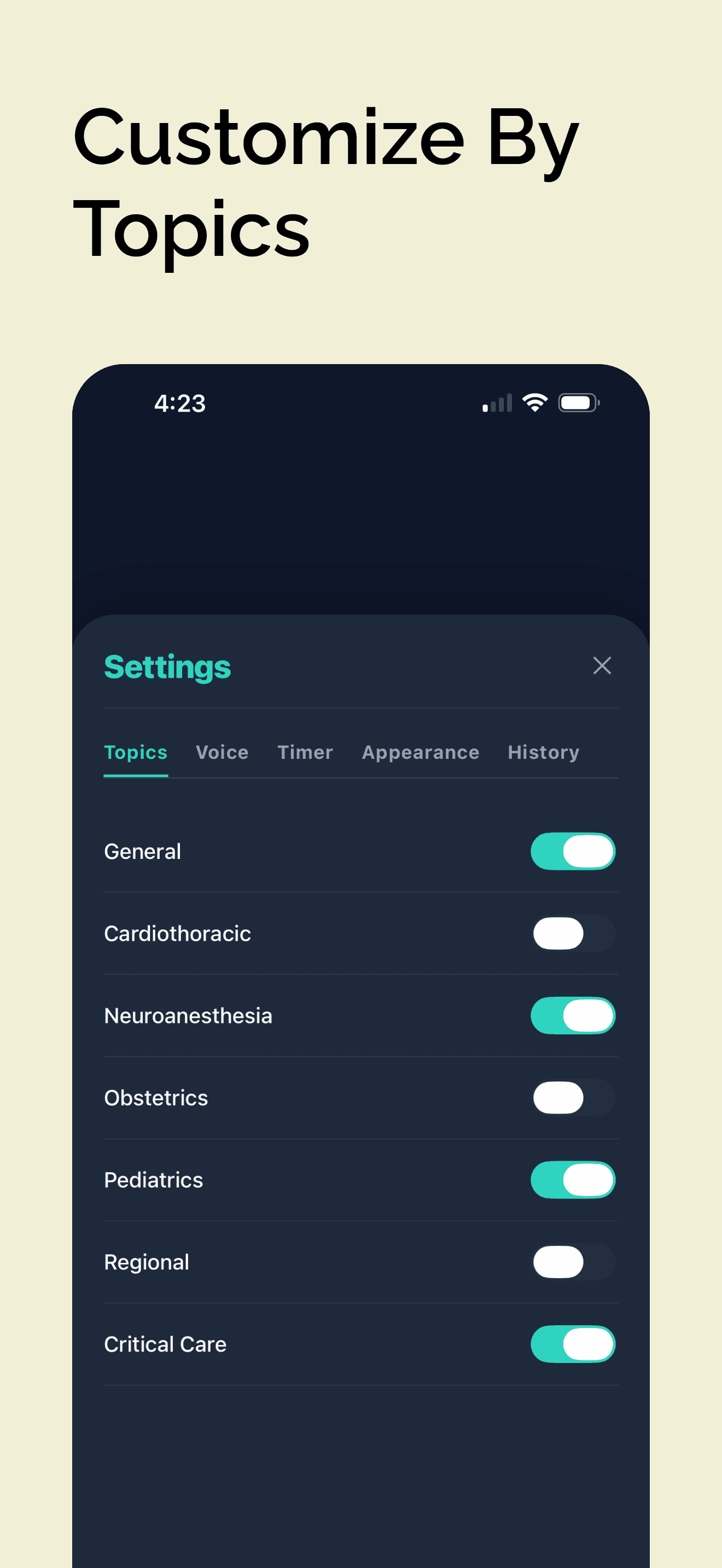
Task: Tap the Wi-Fi status icon
Action: pos(534,402)
